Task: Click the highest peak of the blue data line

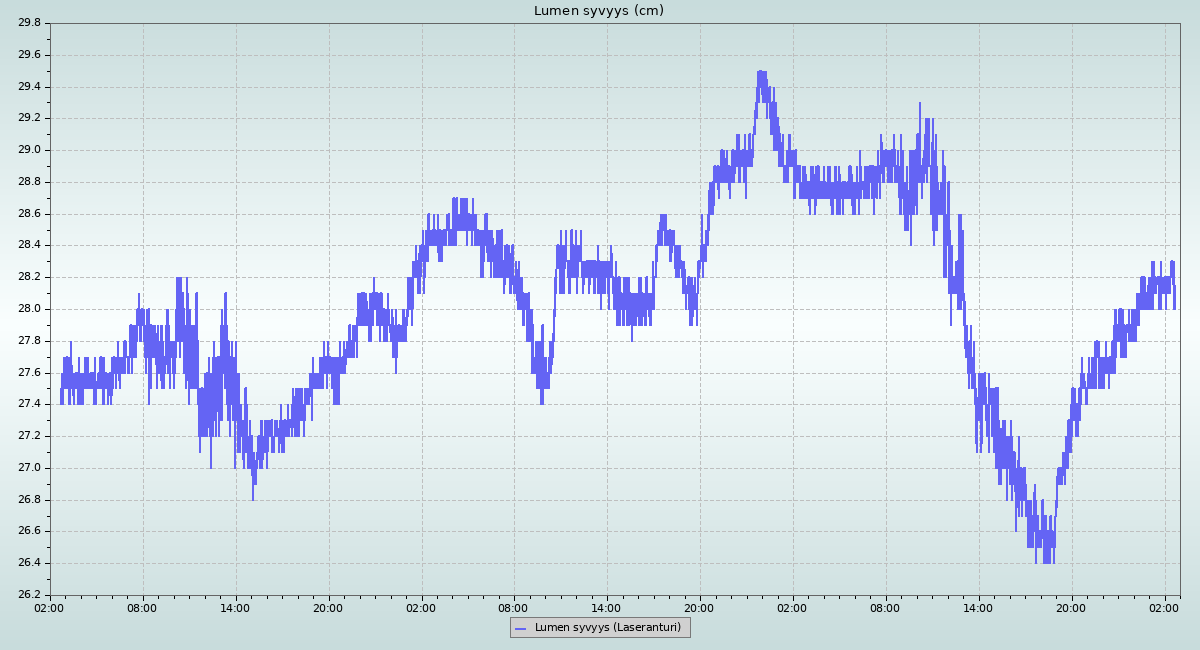Action: (761, 73)
